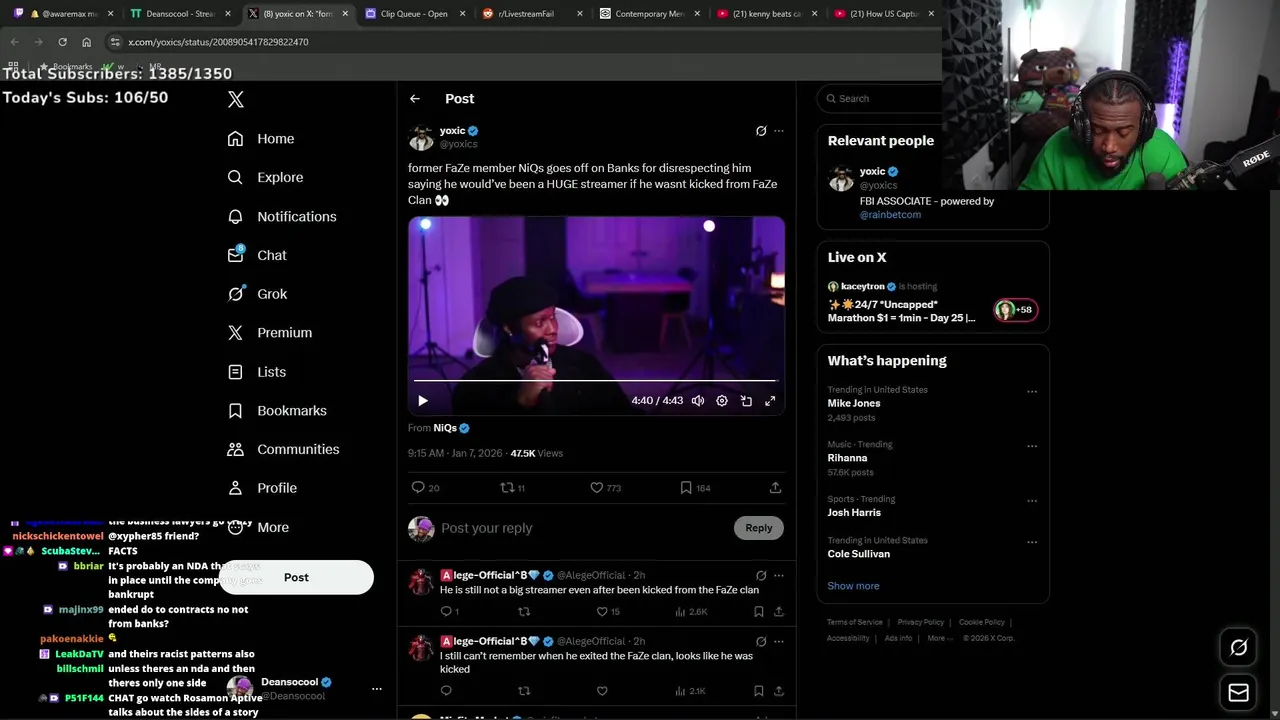Open video settings gear

click(x=722, y=401)
